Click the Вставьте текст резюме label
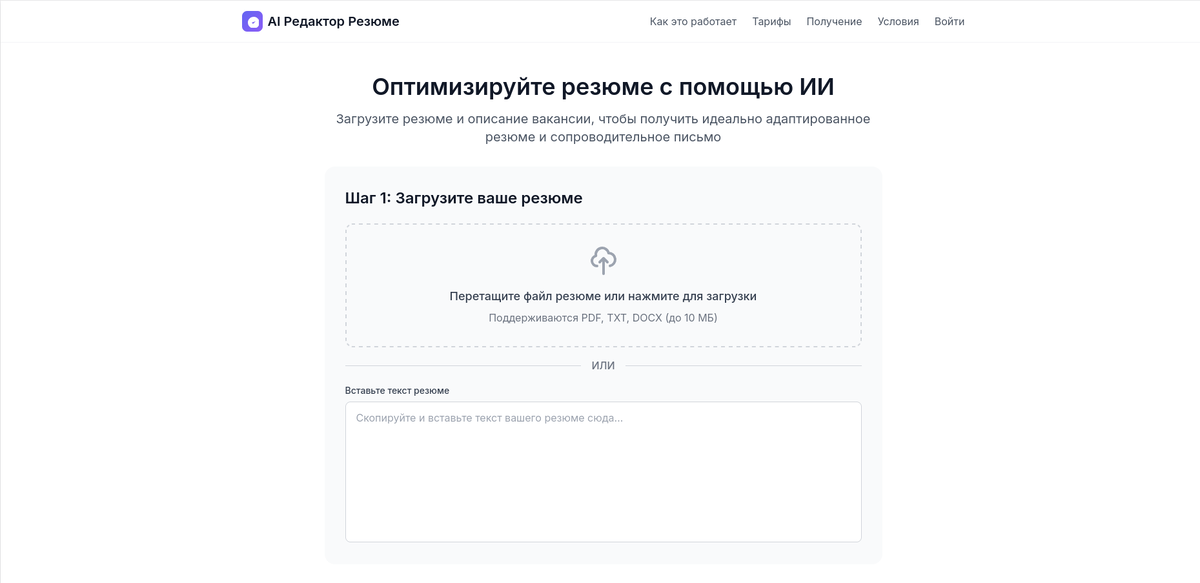This screenshot has width=1200, height=583. 397,390
